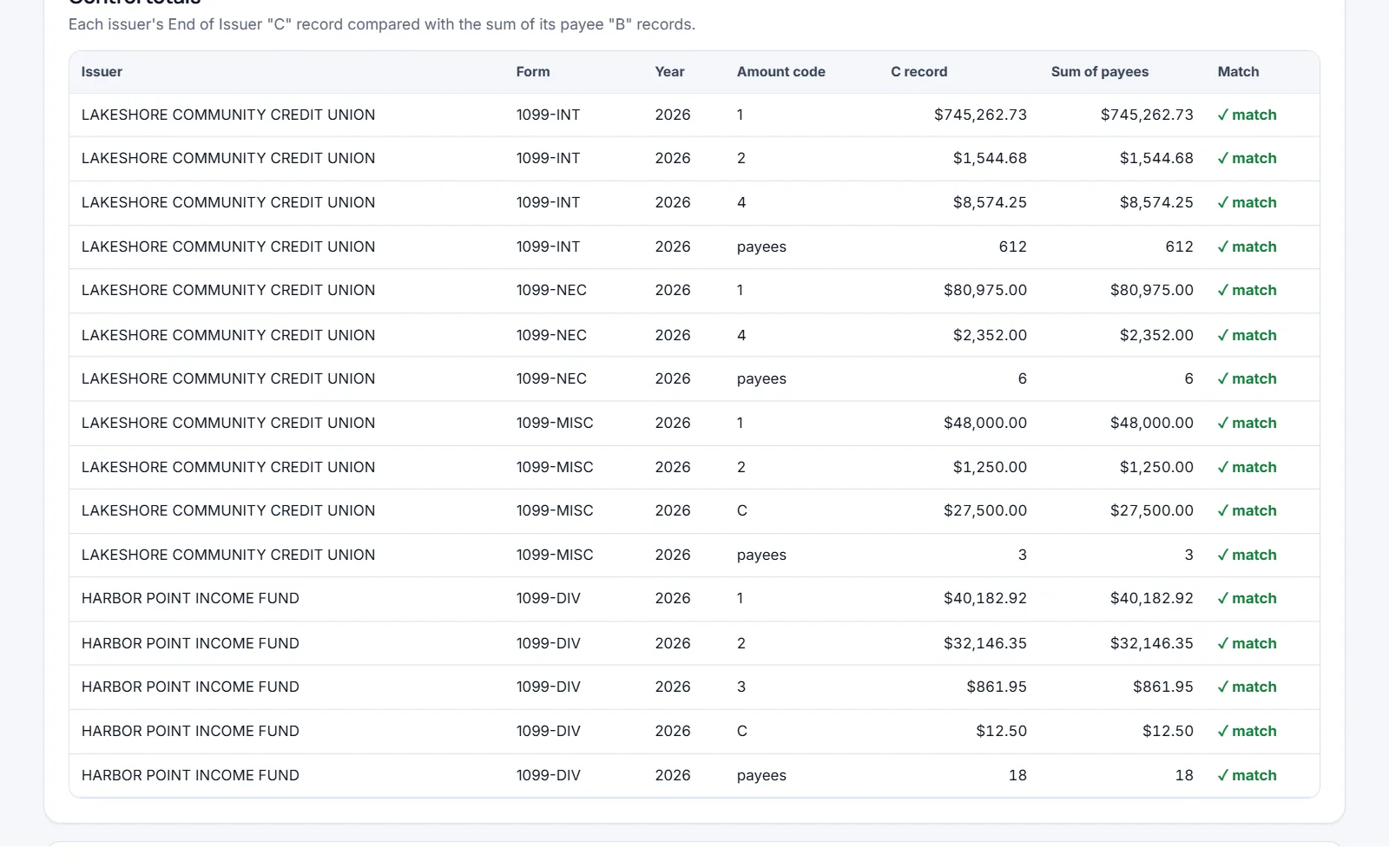Viewport: 1389px width, 868px height.
Task: Click the 18 Sum of payees count
Action: (1184, 775)
